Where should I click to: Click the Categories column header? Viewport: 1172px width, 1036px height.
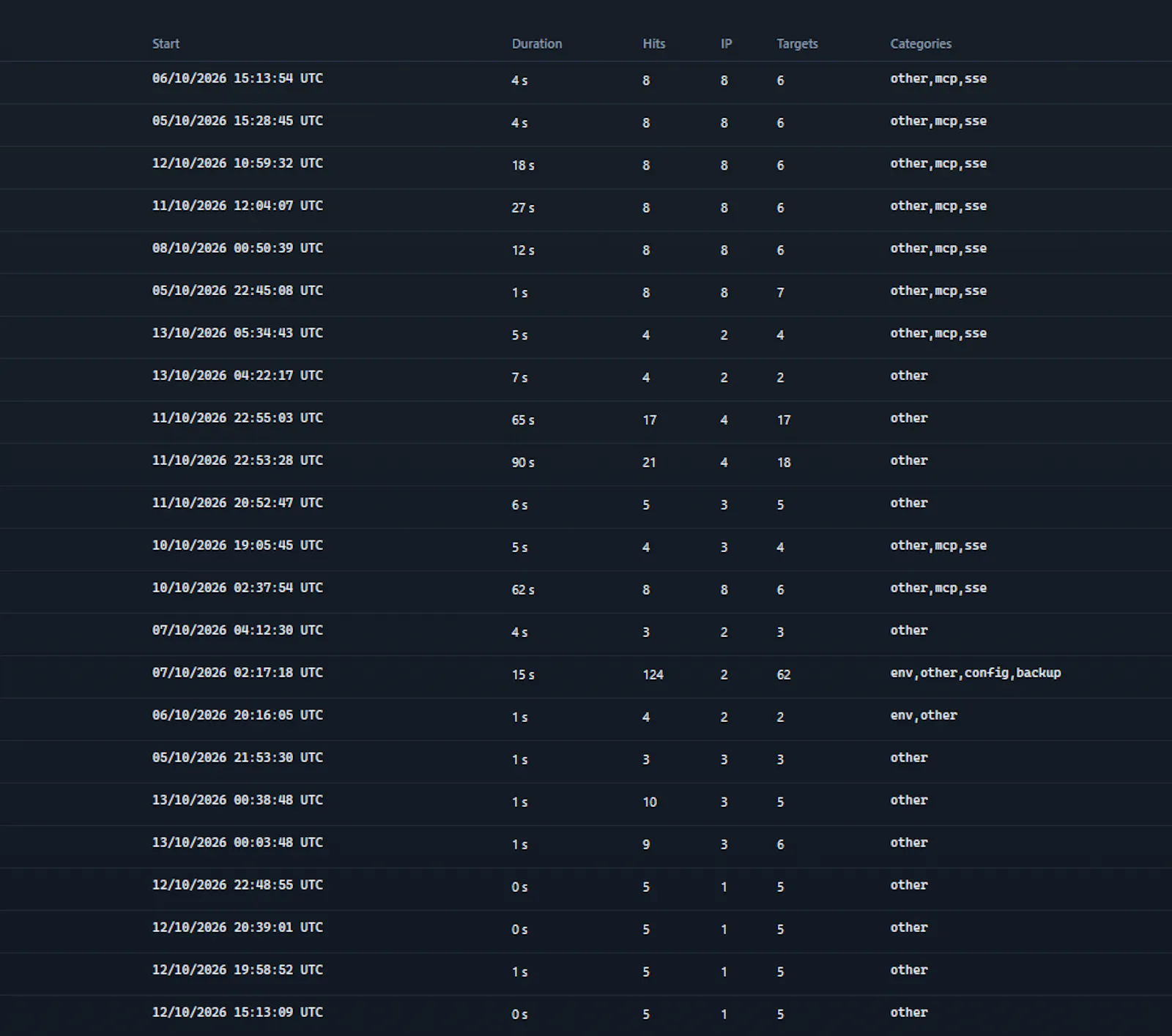pyautogui.click(x=921, y=44)
